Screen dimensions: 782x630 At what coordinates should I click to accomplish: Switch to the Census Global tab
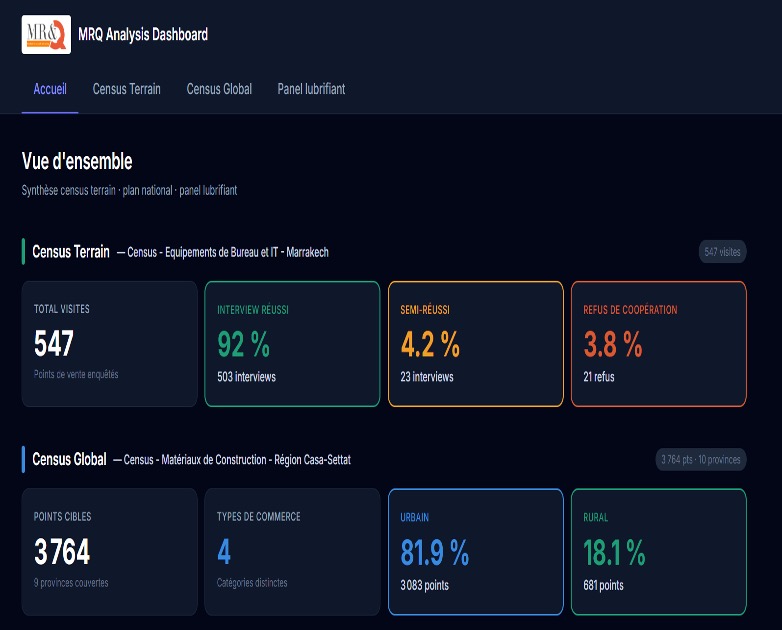tap(219, 89)
